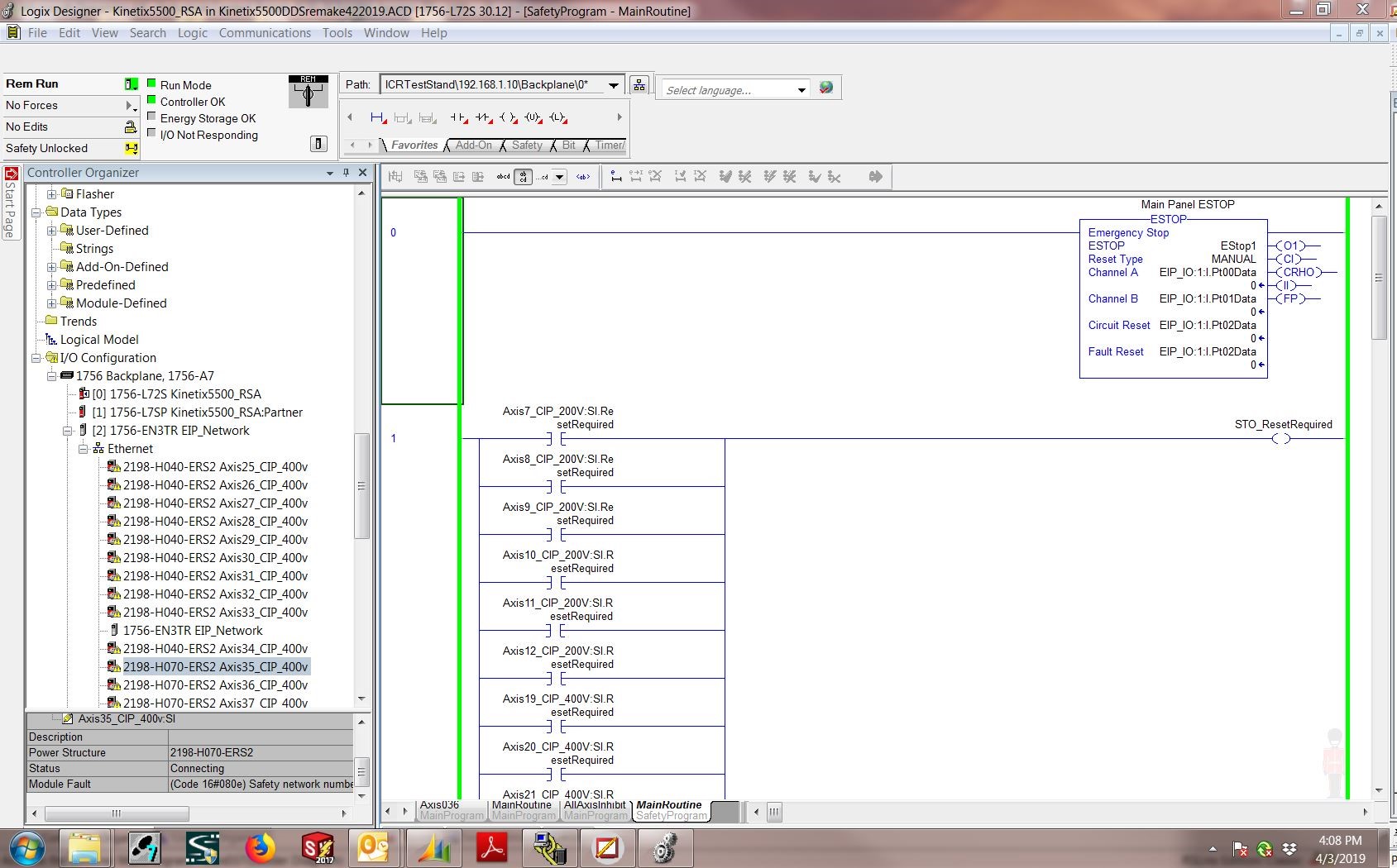1397x868 pixels.
Task: Expand the User-Defined data types folder
Action: (x=51, y=231)
